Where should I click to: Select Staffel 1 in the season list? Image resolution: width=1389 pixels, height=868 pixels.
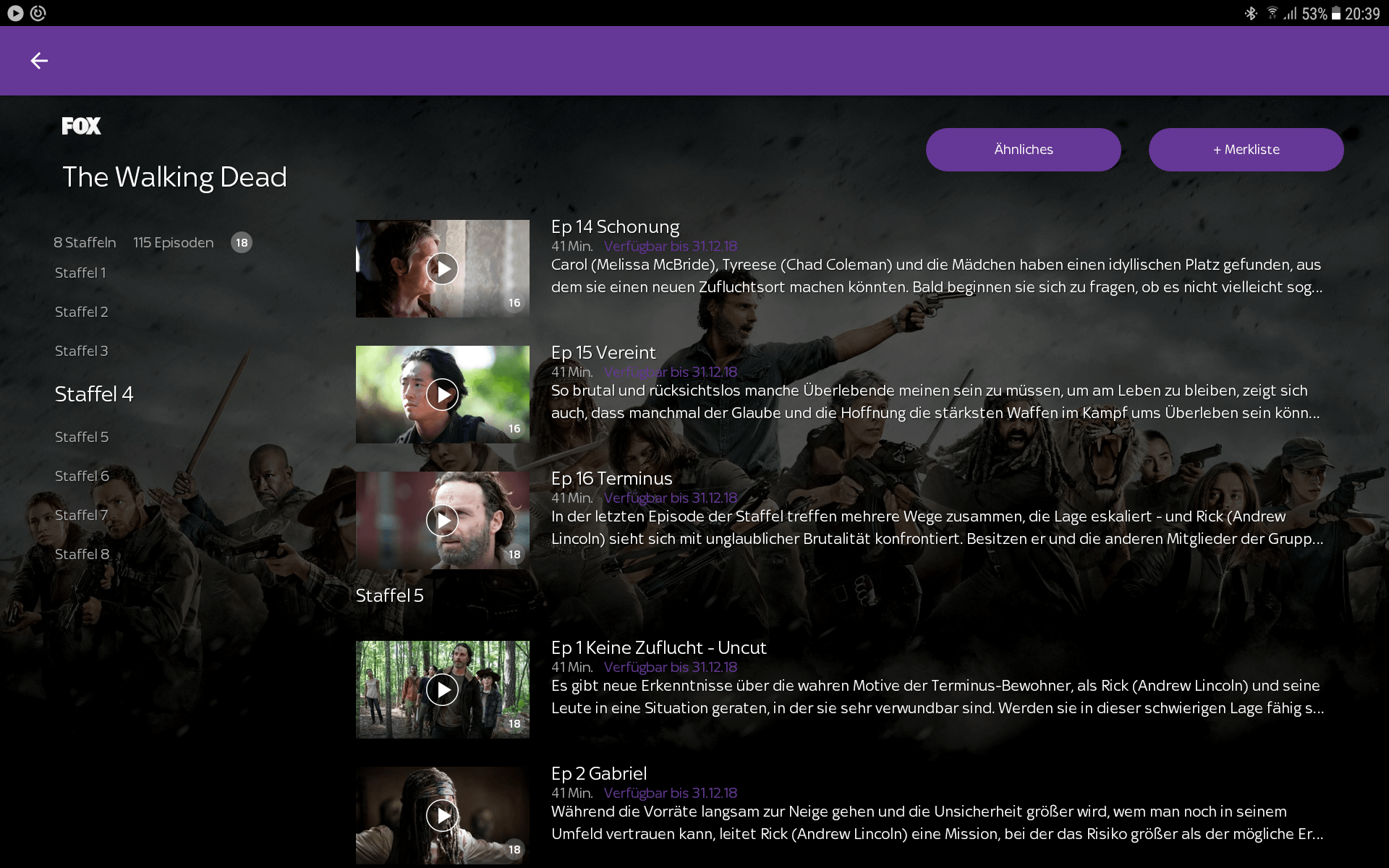click(80, 273)
